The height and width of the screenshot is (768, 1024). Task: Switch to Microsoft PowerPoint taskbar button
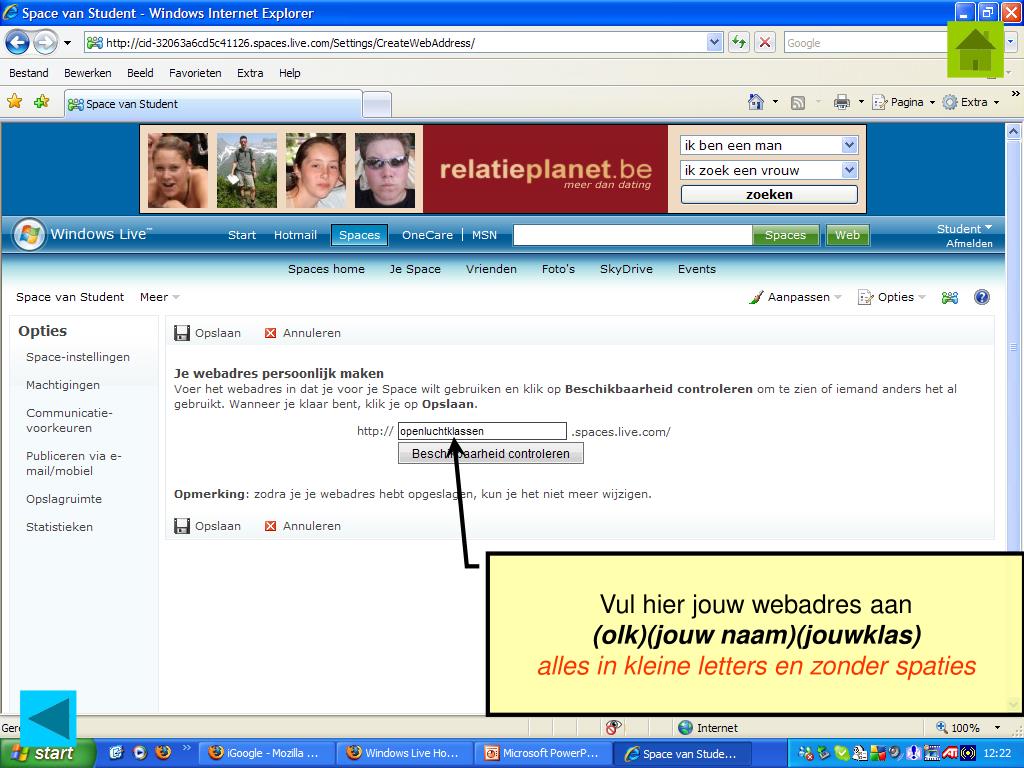pyautogui.click(x=543, y=753)
